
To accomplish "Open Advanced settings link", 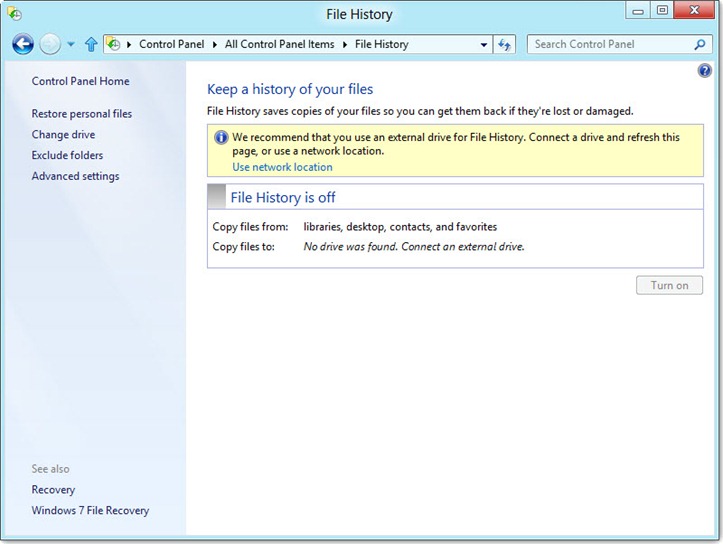I will tap(75, 176).
